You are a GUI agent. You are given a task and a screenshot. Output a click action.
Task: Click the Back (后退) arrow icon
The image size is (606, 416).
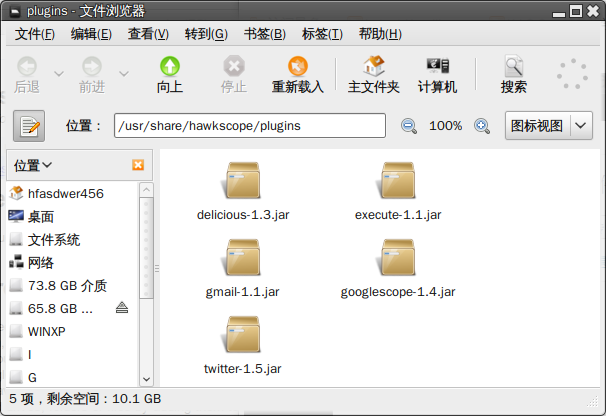coord(27,66)
